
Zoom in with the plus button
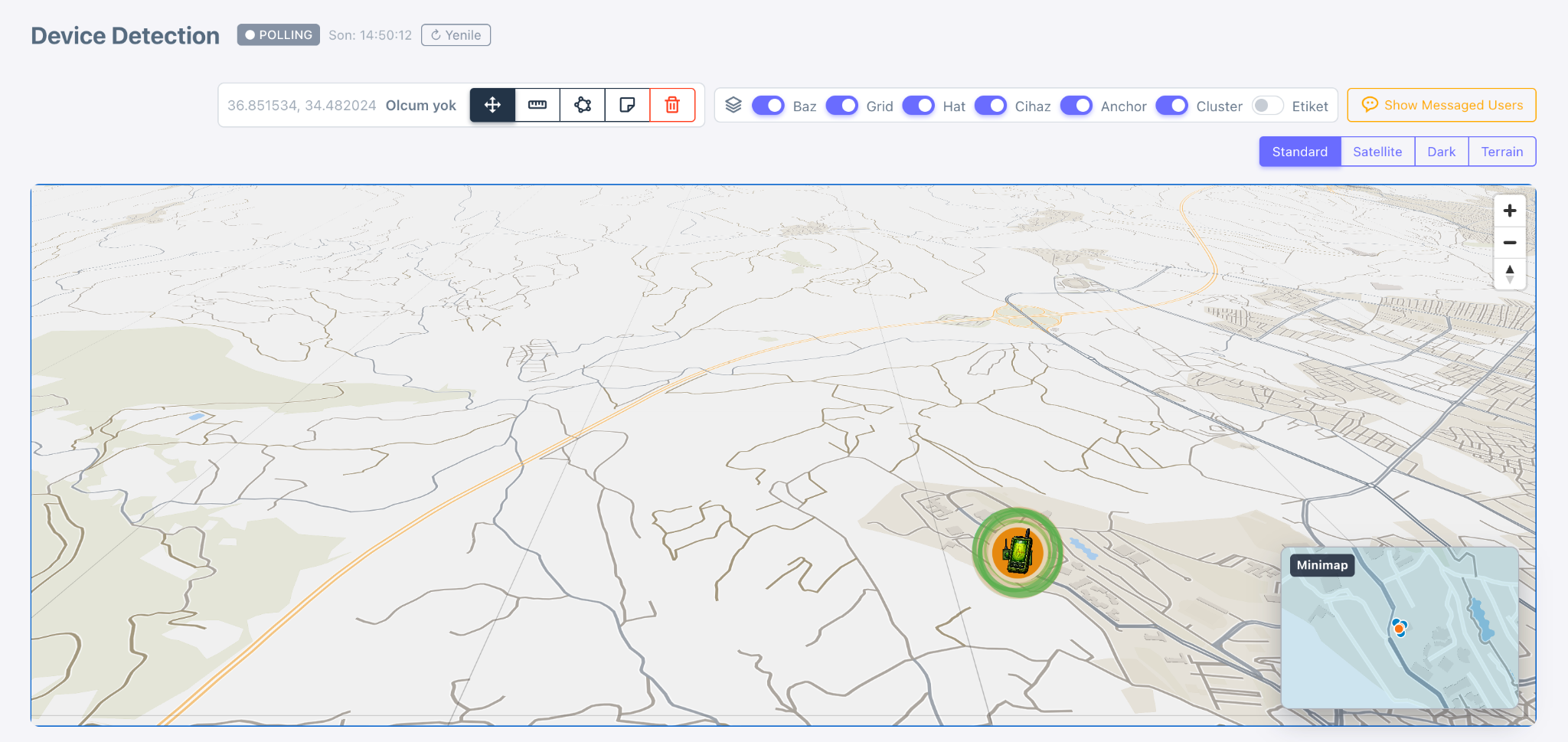coord(1510,211)
